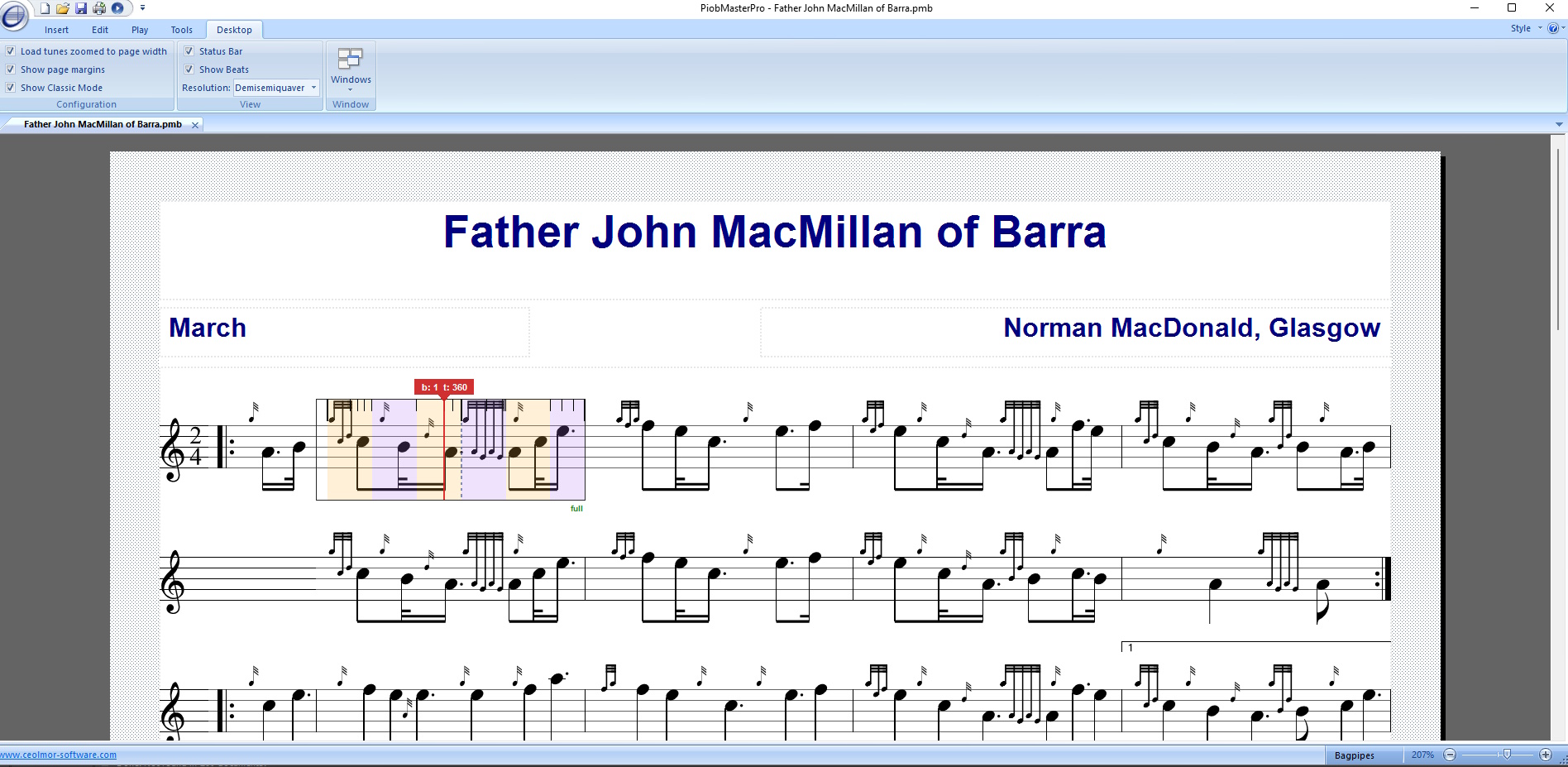Screen dimensions: 1568x767
Task: Click the Configuration group label
Action: coord(87,104)
